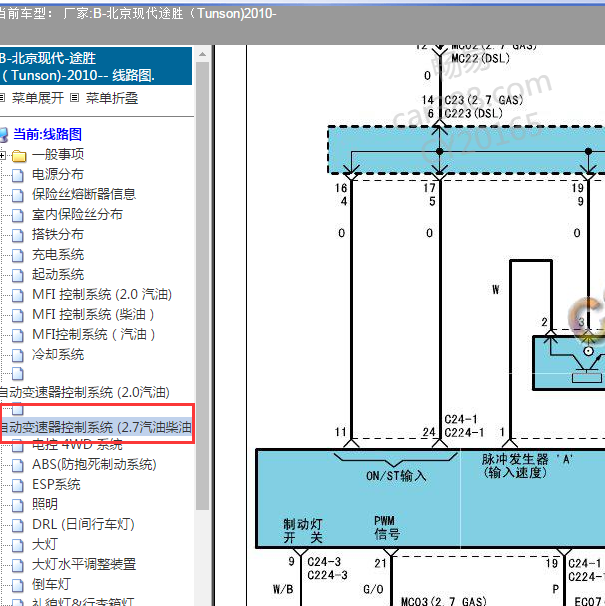Viewport: 605px width, 606px height.
Task: Click page icon beside ESP系统
Action: 18,486
